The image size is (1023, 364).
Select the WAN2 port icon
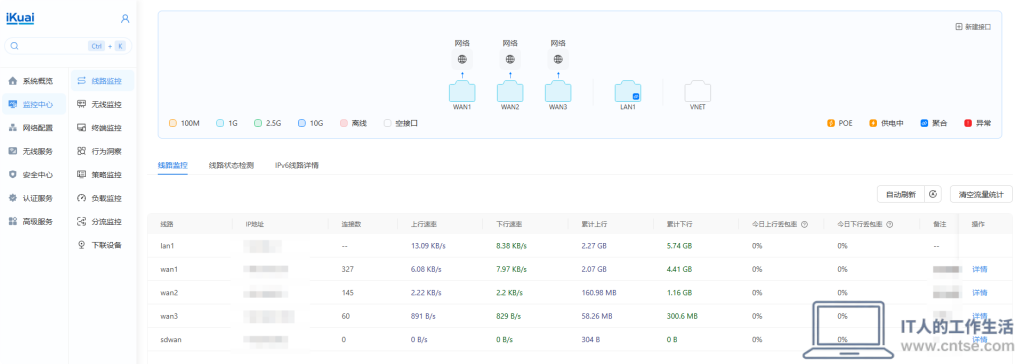click(x=510, y=91)
